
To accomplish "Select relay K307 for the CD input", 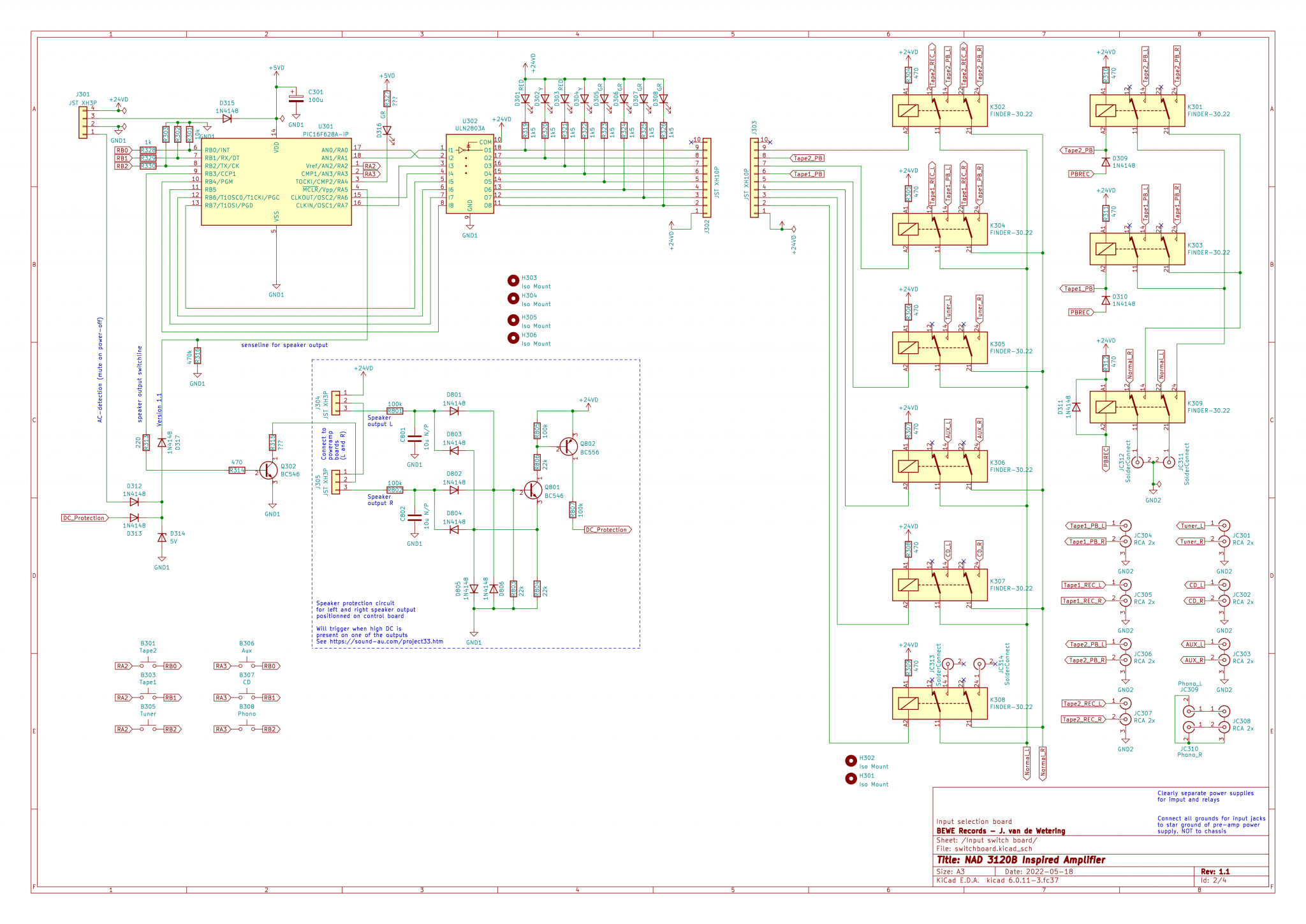I will click(x=939, y=585).
